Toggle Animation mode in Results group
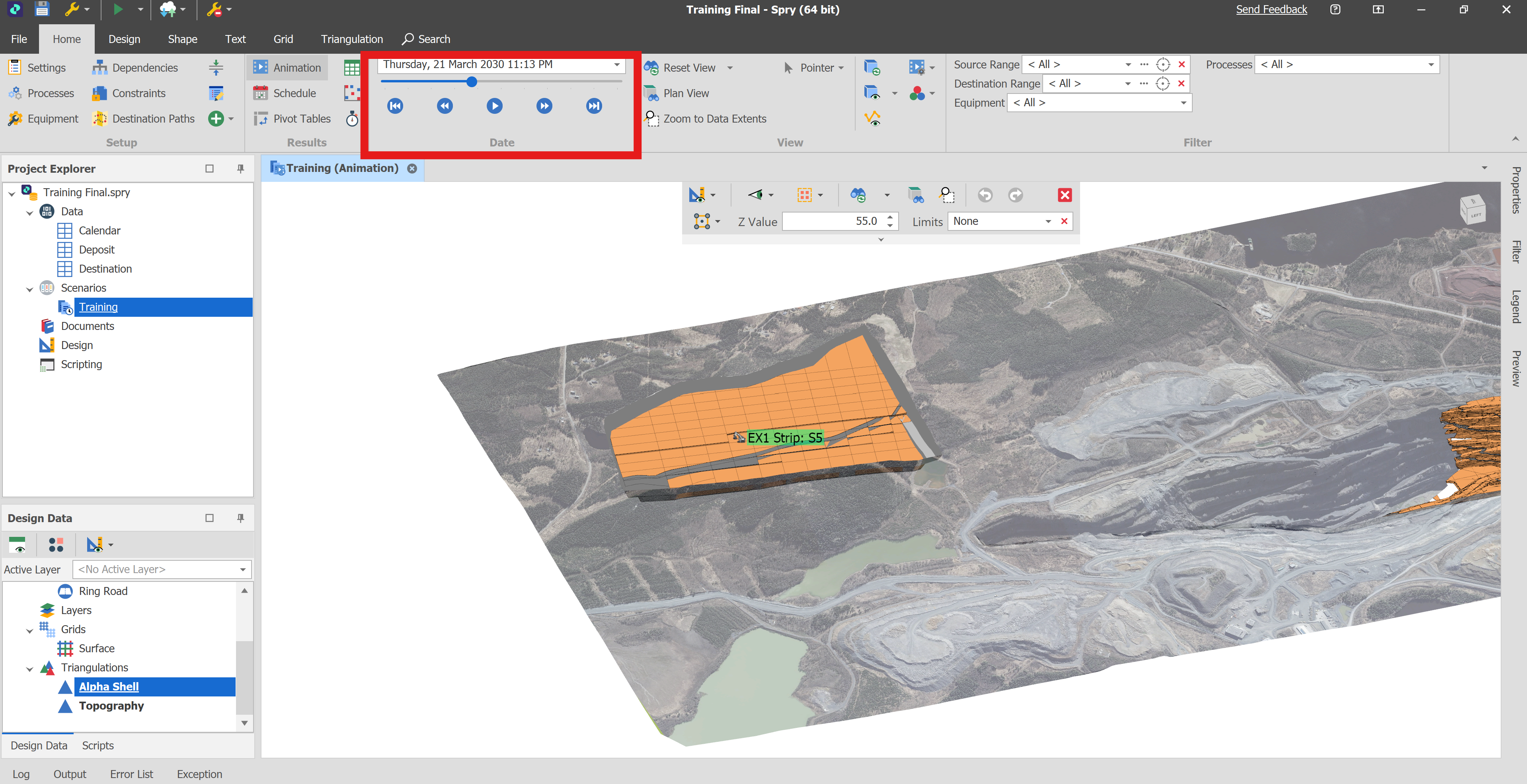The height and width of the screenshot is (784, 1527). coord(296,67)
